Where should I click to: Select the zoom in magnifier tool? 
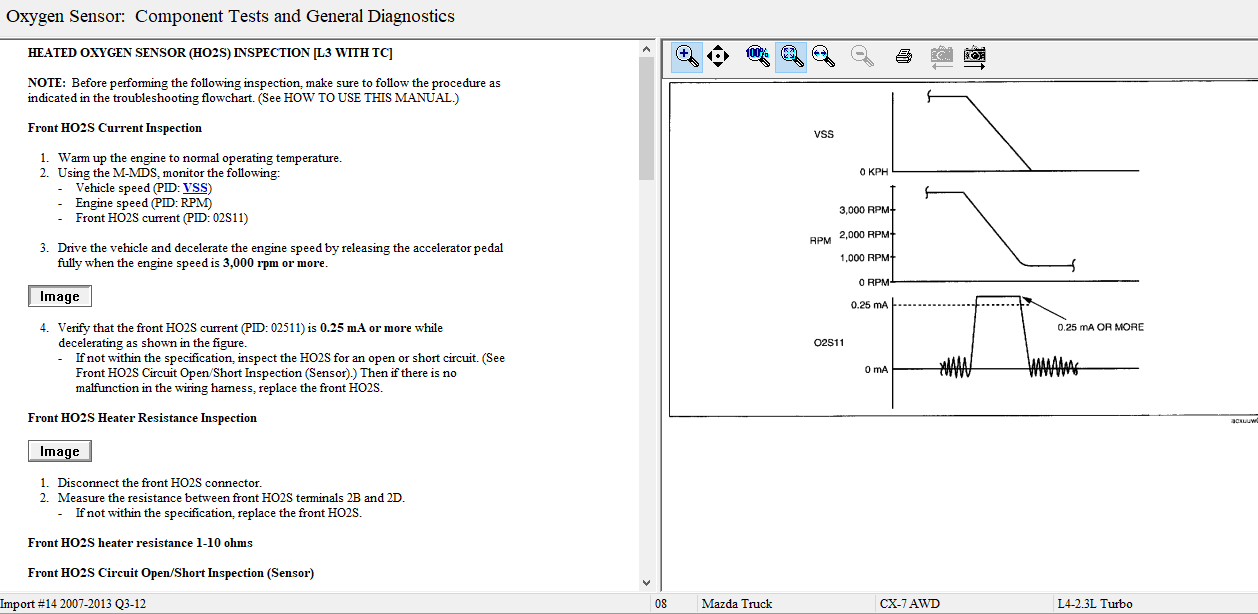point(687,56)
